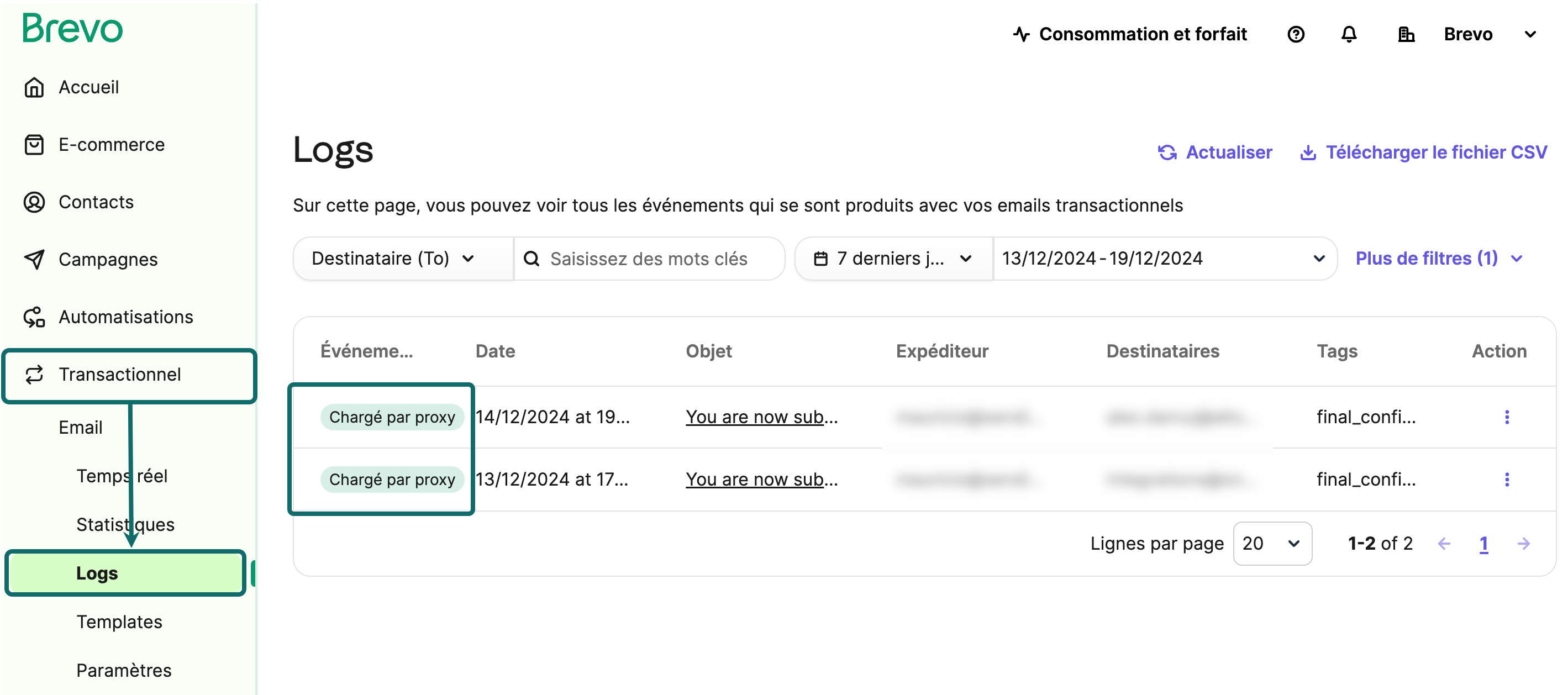Click the keyword search field

(x=649, y=259)
